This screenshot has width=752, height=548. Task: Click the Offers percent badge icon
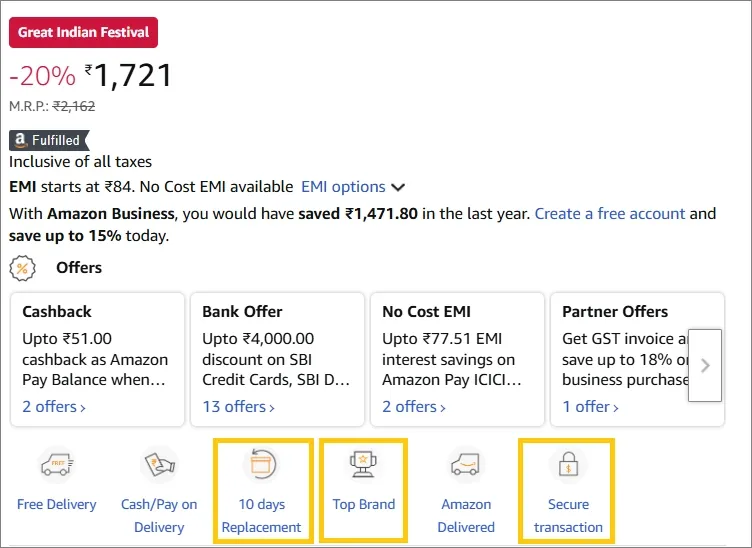(23, 268)
